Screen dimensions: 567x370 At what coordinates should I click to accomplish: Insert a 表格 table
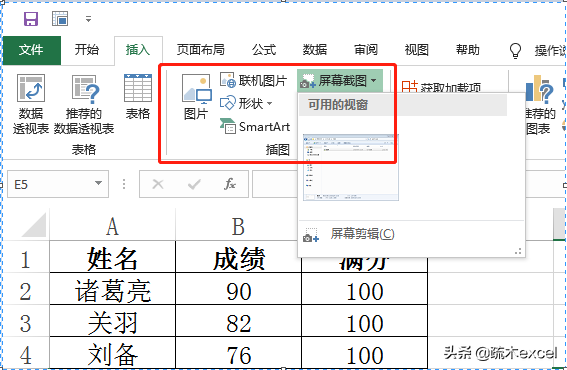[x=138, y=97]
